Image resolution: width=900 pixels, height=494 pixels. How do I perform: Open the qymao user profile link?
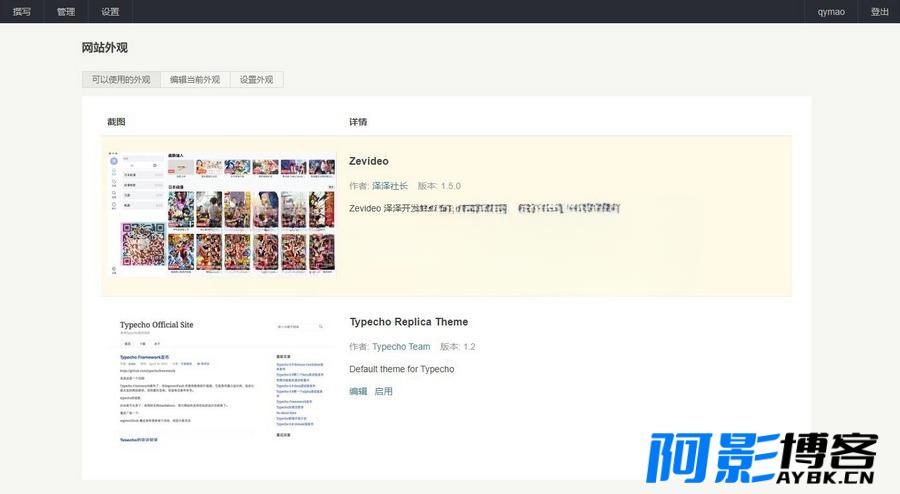click(831, 11)
